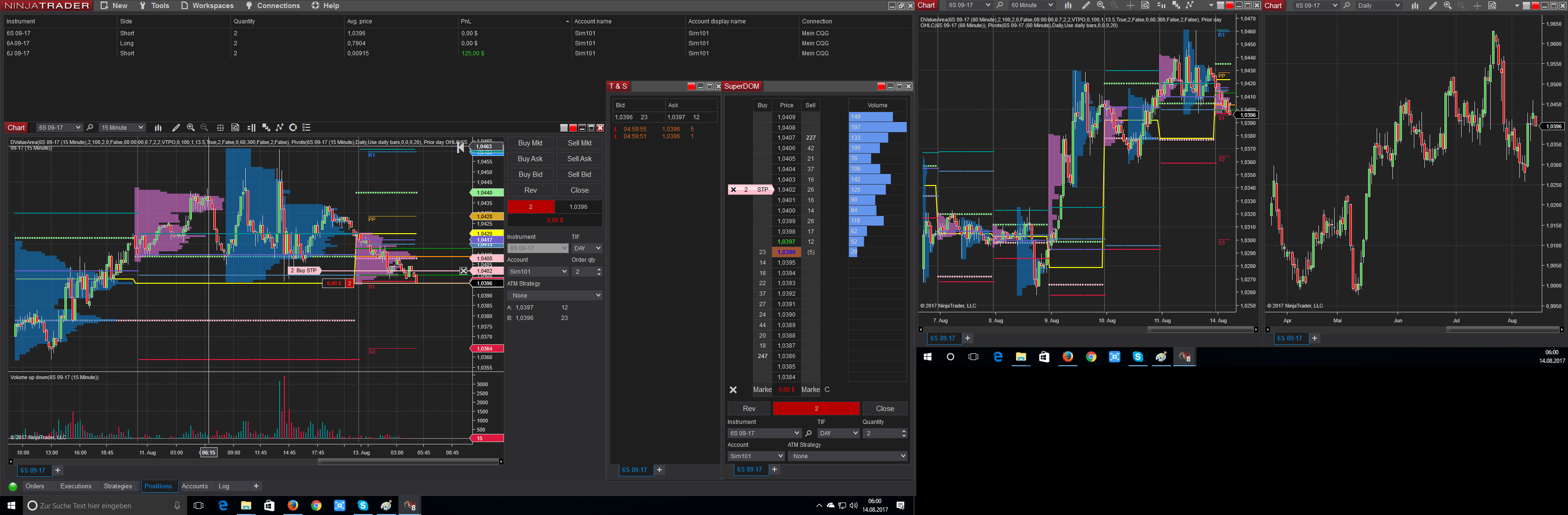Open the Tools menu
This screenshot has width=1568, height=515.
[x=154, y=5]
